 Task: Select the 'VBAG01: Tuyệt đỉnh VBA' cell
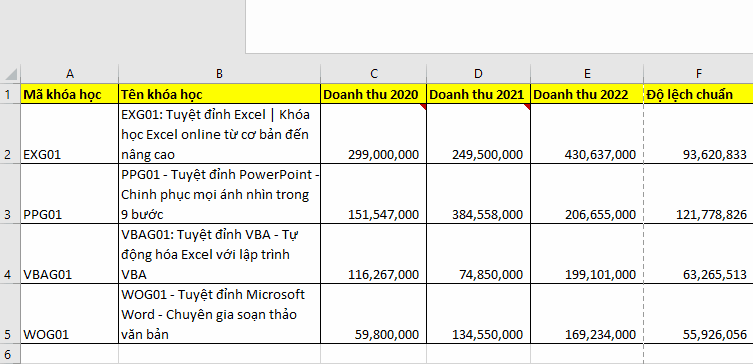(x=219, y=254)
